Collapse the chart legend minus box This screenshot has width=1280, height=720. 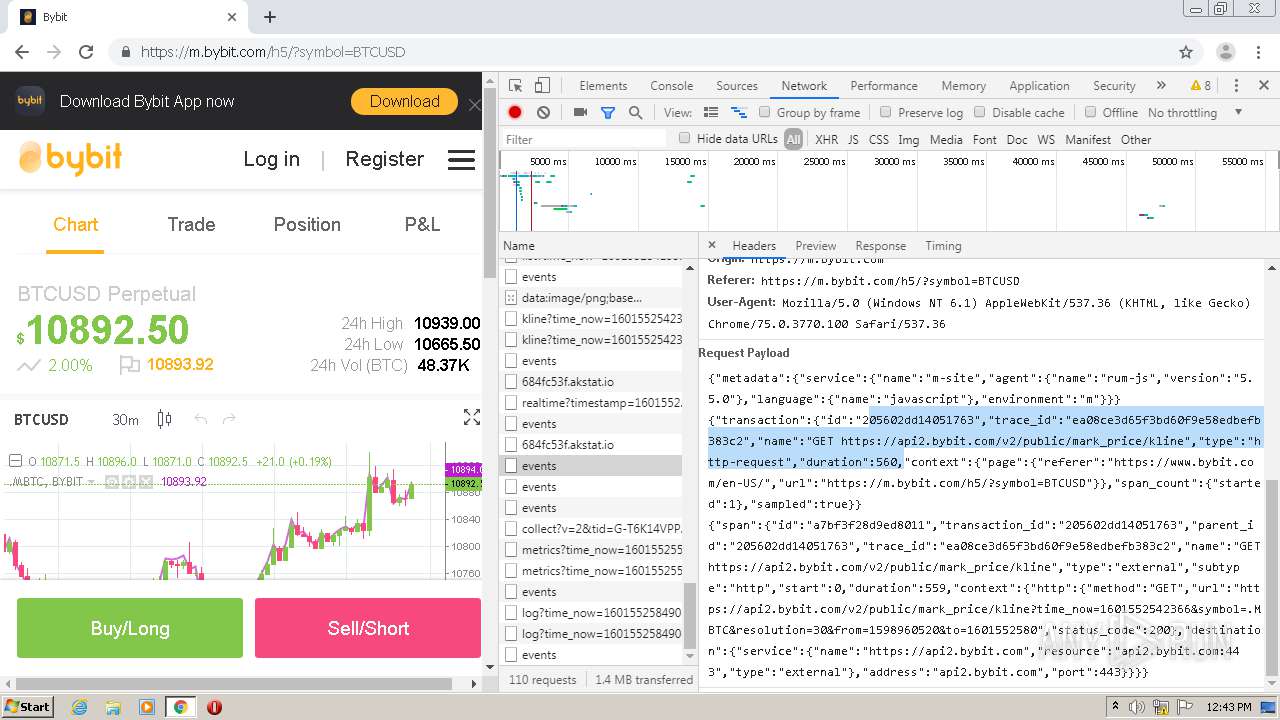point(15,461)
